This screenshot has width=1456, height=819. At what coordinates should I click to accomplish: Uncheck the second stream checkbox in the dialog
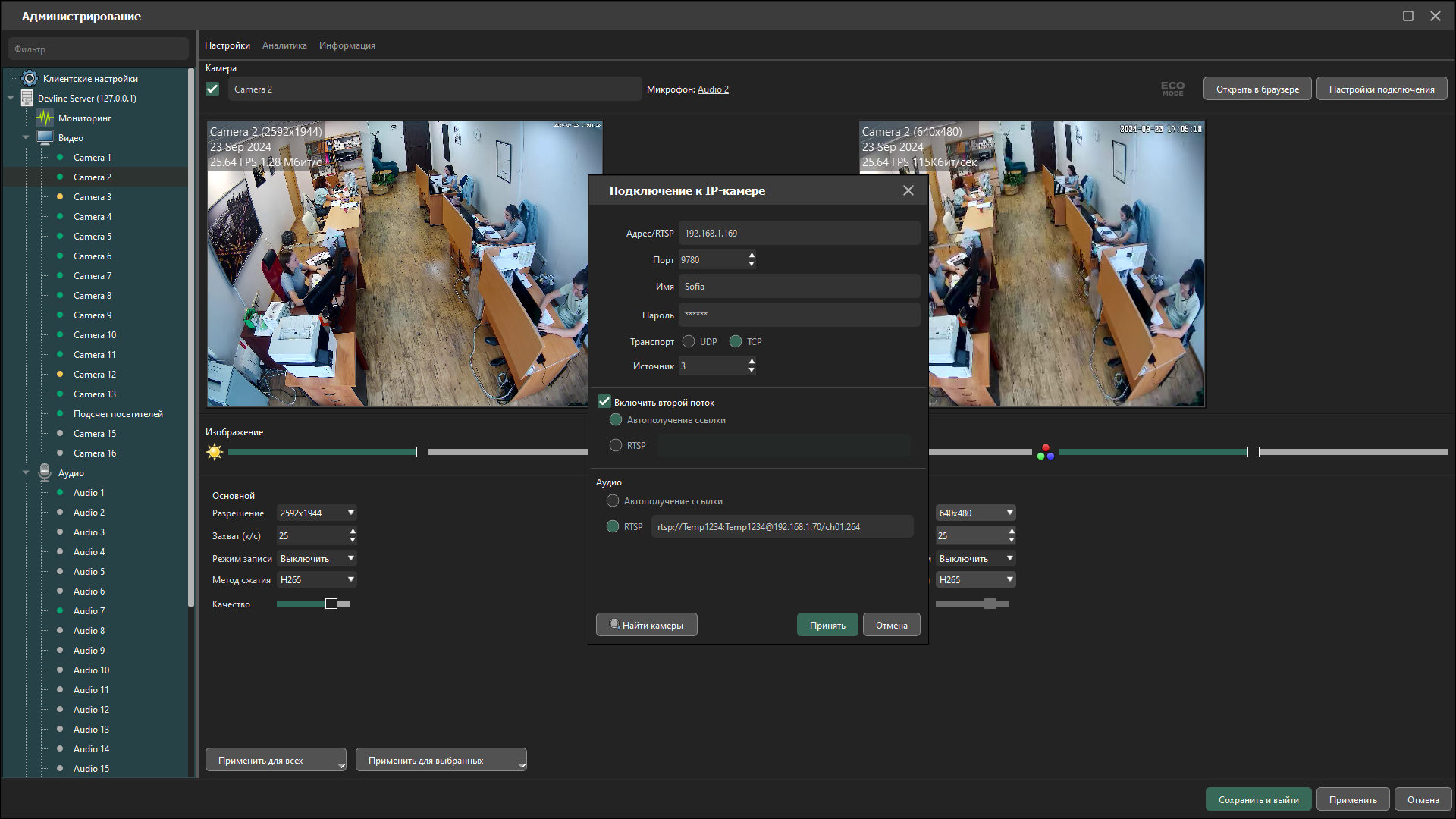(604, 402)
